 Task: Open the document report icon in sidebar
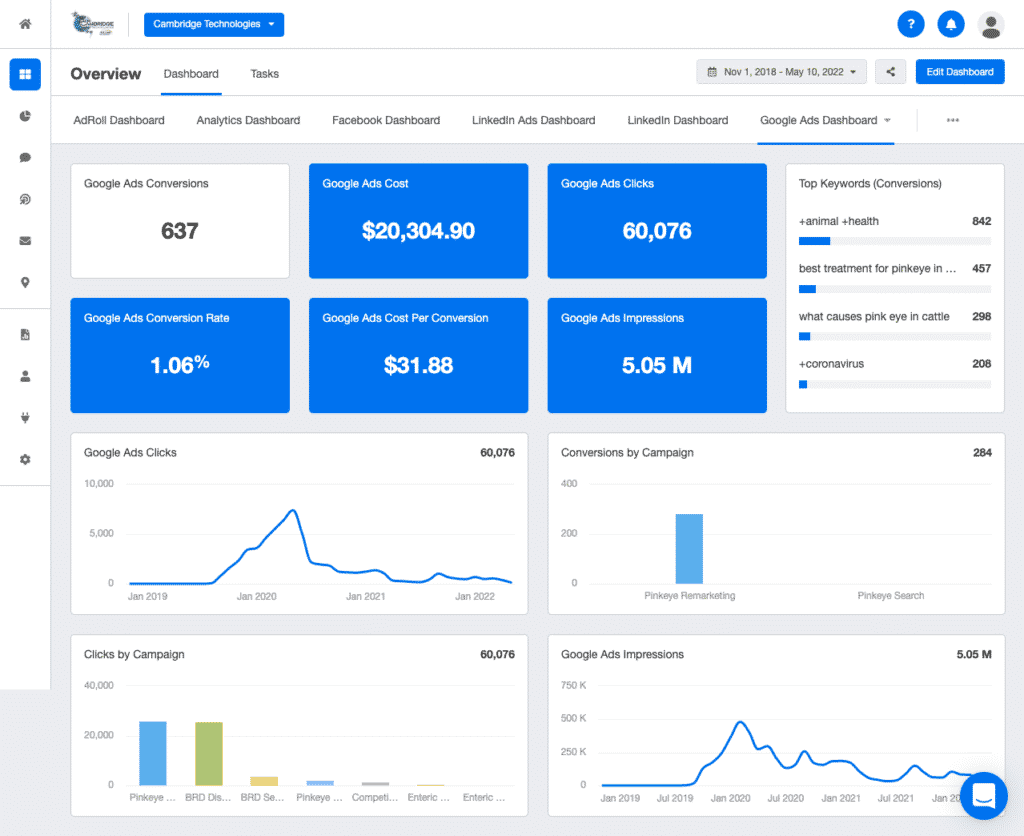[25, 335]
